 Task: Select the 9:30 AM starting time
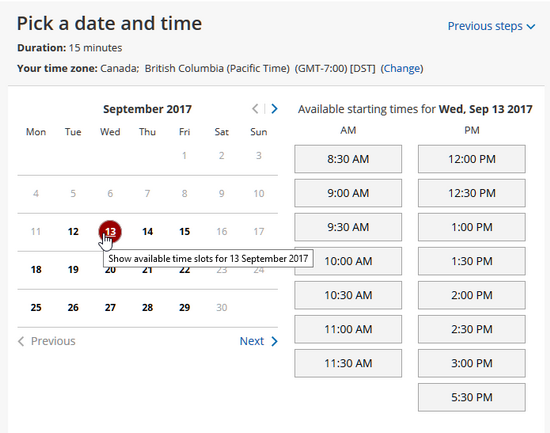(x=348, y=227)
